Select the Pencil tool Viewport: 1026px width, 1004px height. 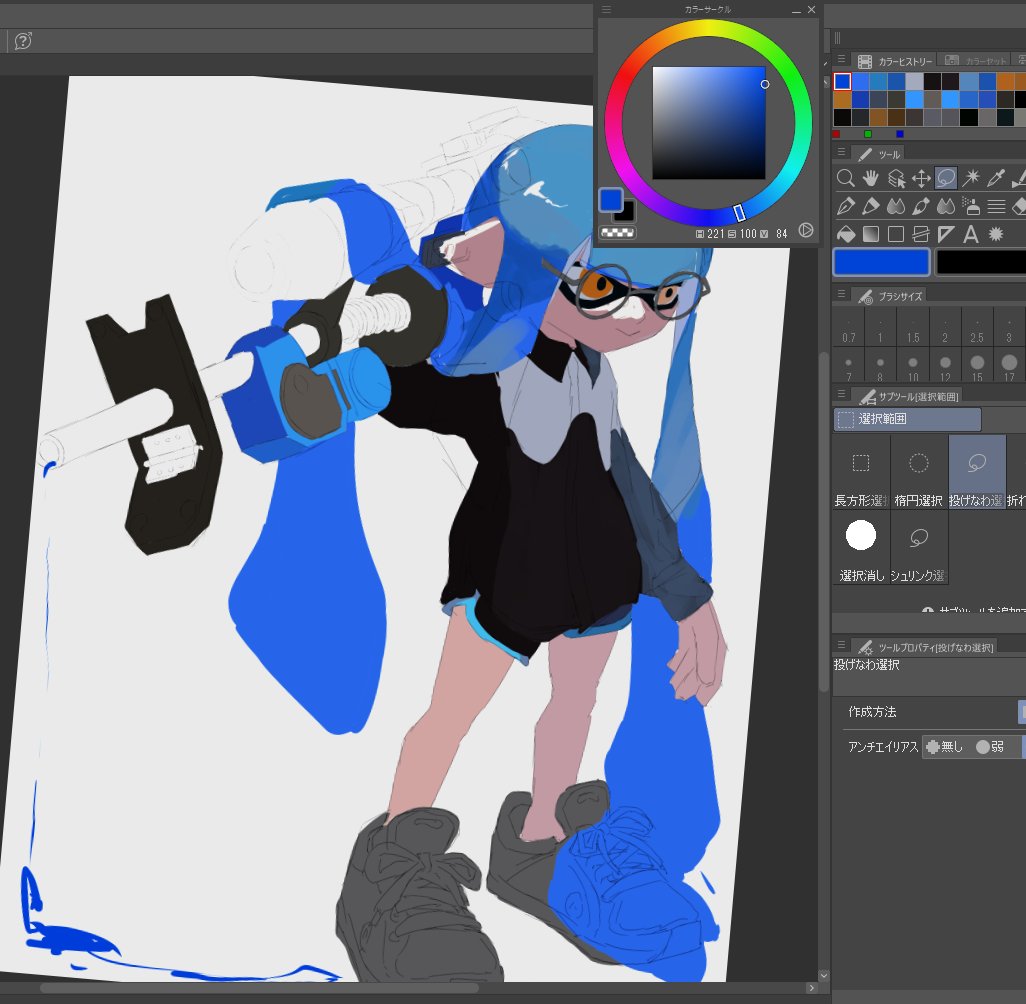870,206
